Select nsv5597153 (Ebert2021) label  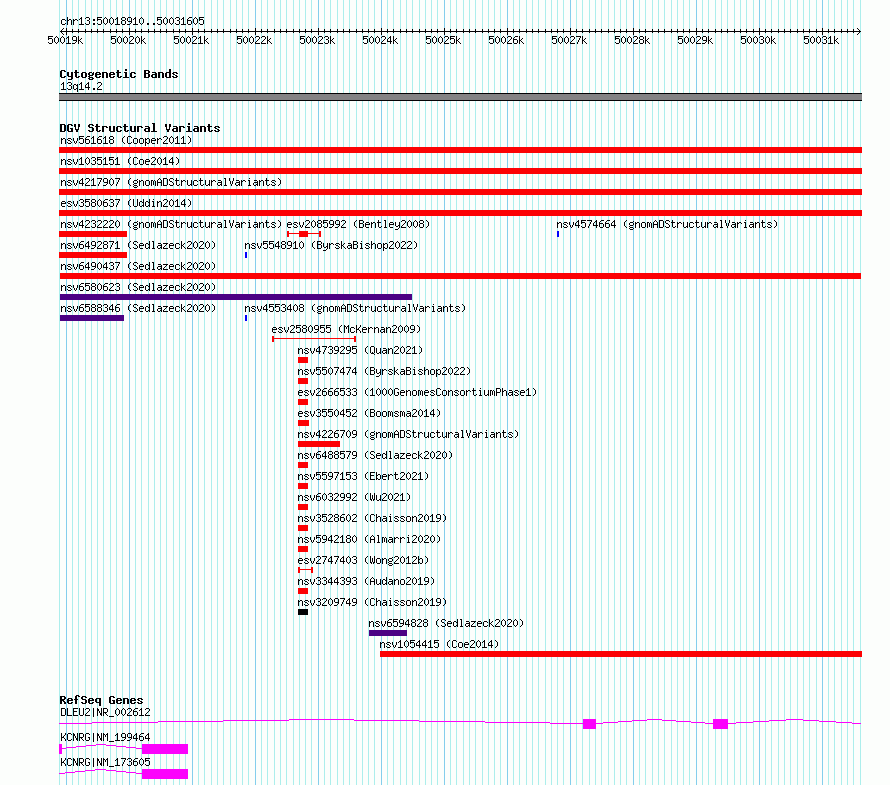pyautogui.click(x=363, y=476)
